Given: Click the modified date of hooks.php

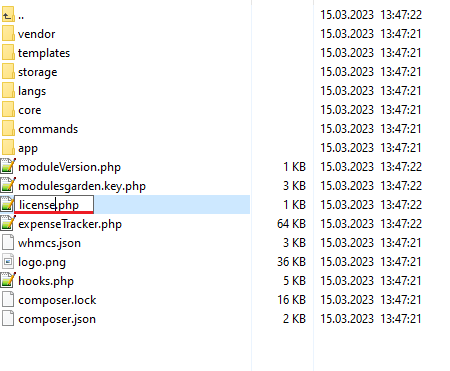Looking at the screenshot, I should pyautogui.click(x=371, y=281).
